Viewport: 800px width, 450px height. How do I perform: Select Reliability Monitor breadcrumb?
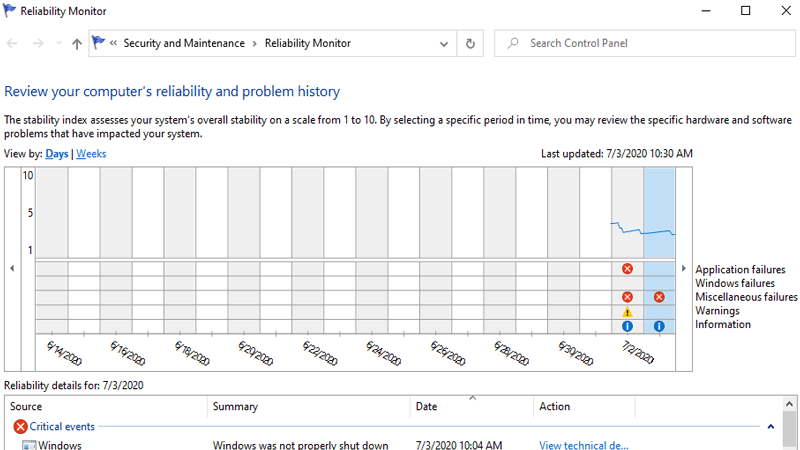pyautogui.click(x=308, y=43)
